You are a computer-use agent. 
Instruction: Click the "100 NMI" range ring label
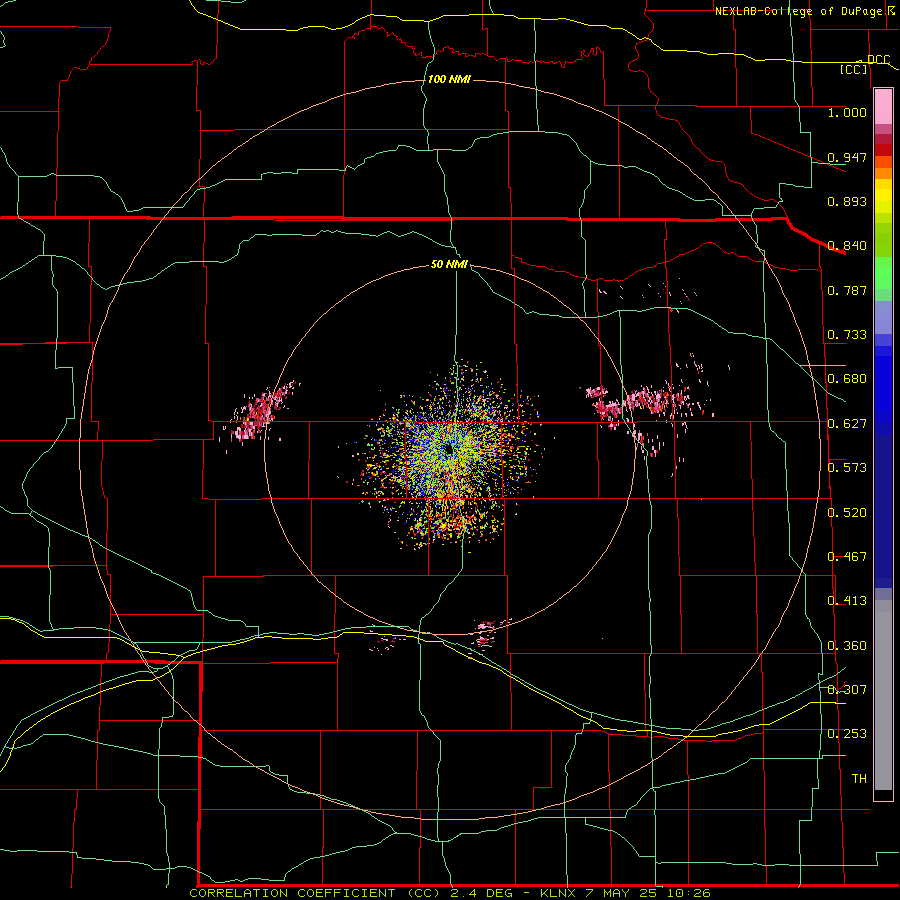coord(449,79)
